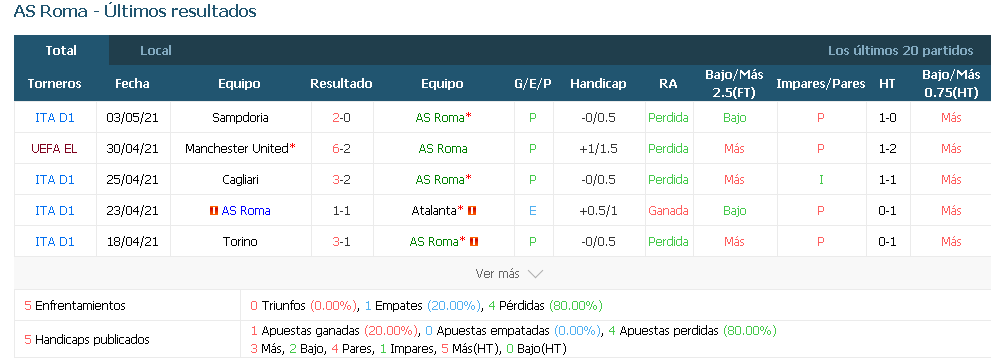Select the Total tab
991x360 pixels.
(x=61, y=51)
